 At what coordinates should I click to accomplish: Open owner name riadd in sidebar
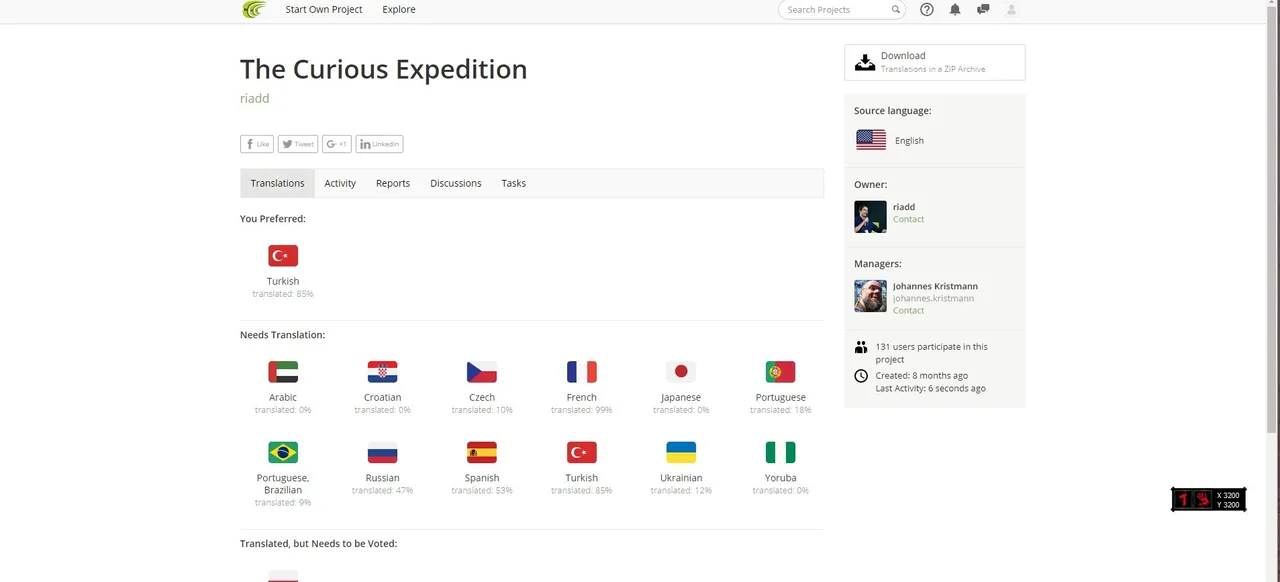pos(904,207)
